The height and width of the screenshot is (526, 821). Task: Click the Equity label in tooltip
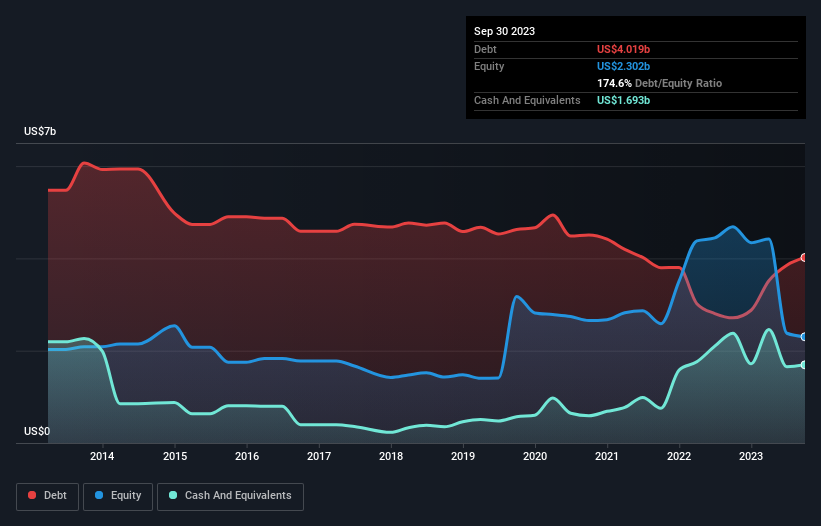pos(489,66)
